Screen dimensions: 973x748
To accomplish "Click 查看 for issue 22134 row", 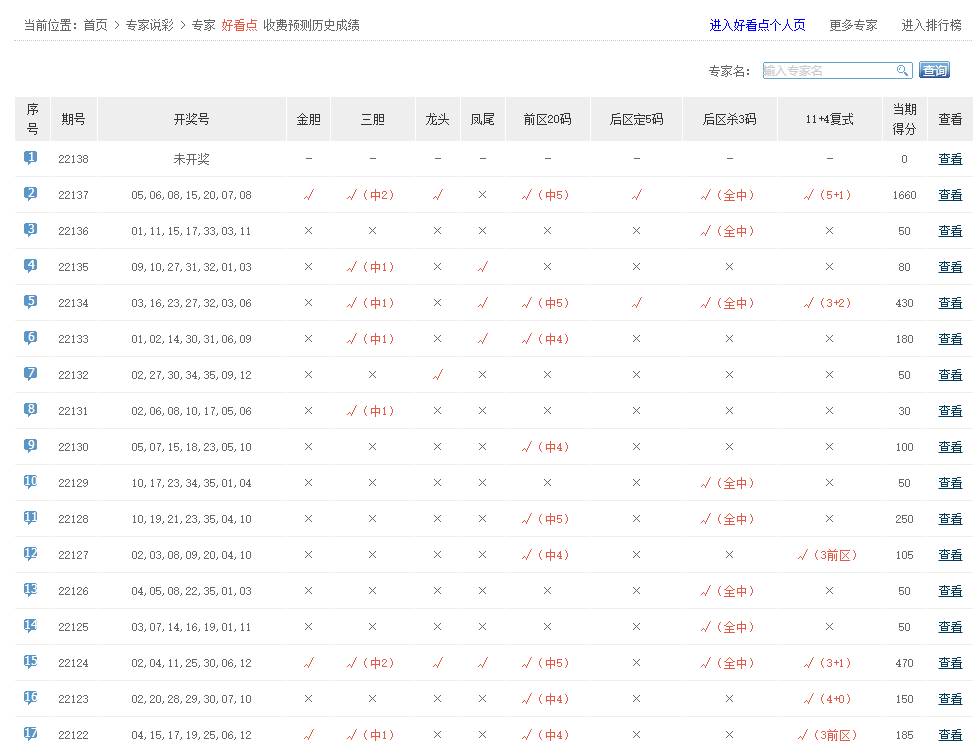I will click(x=950, y=303).
